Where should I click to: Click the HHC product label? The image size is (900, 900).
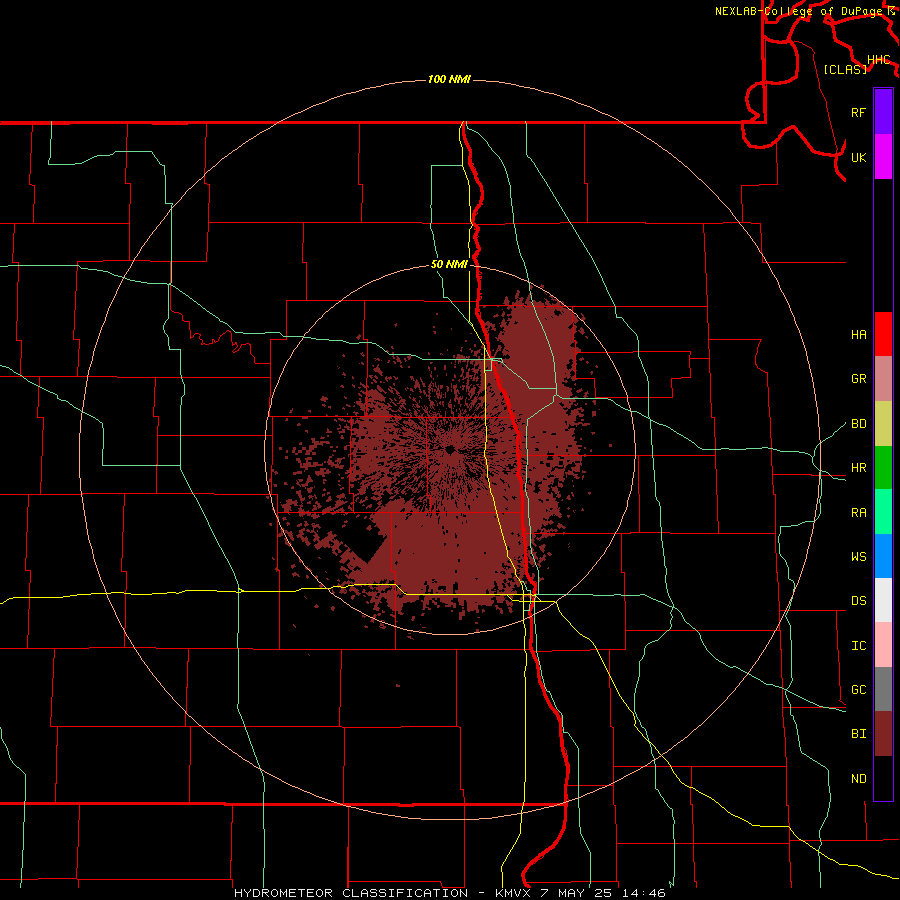pos(878,60)
